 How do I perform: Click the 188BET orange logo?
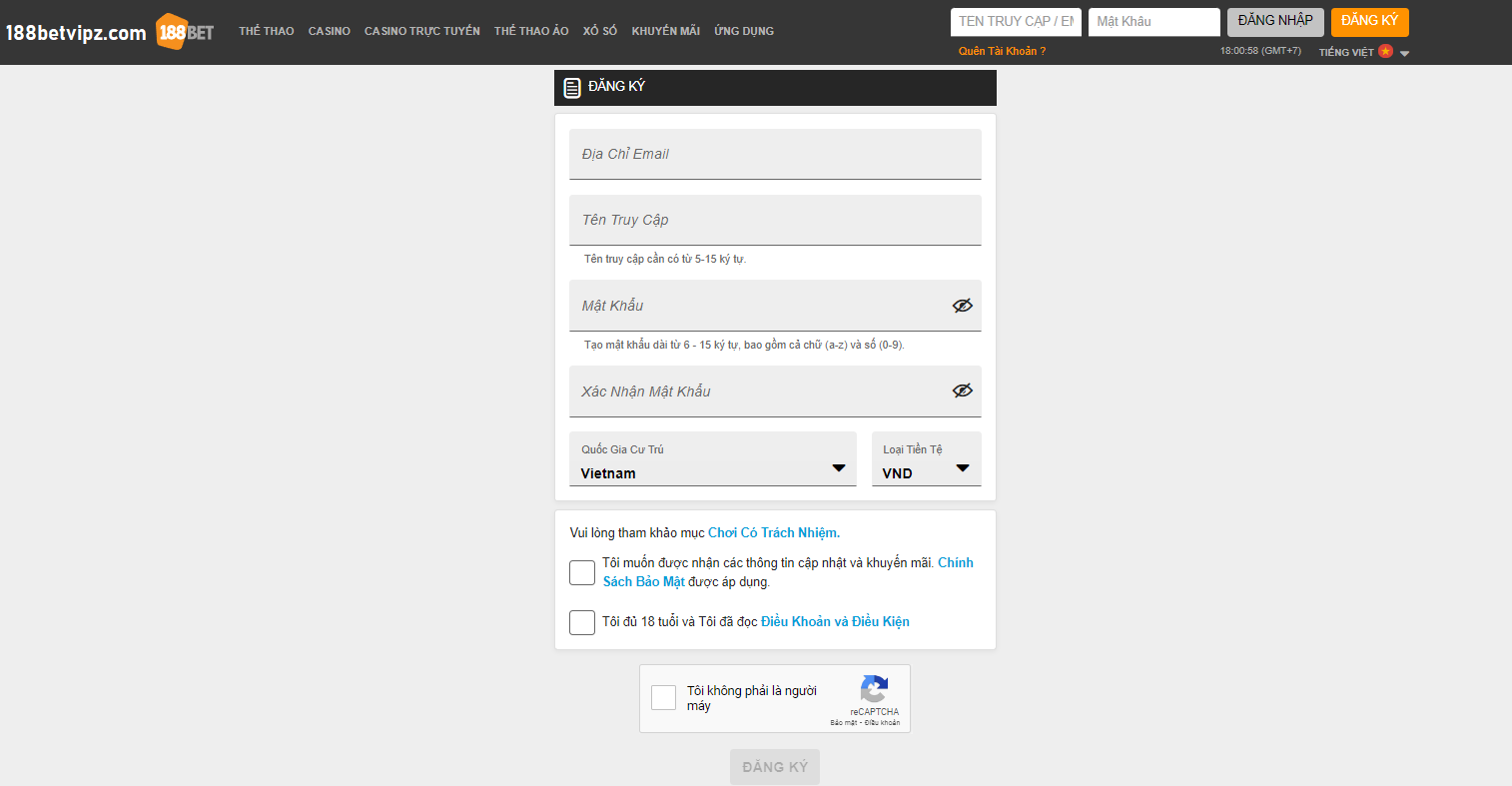pyautogui.click(x=185, y=32)
